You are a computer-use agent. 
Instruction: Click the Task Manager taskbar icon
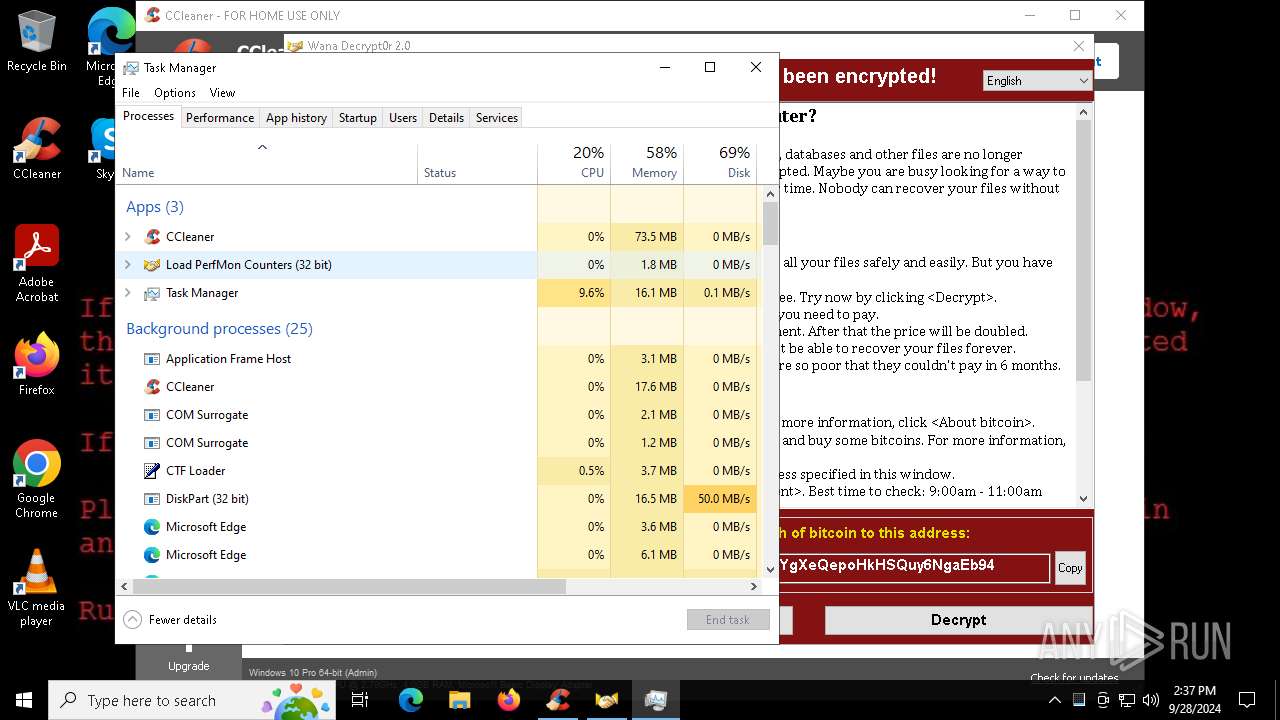(x=656, y=700)
